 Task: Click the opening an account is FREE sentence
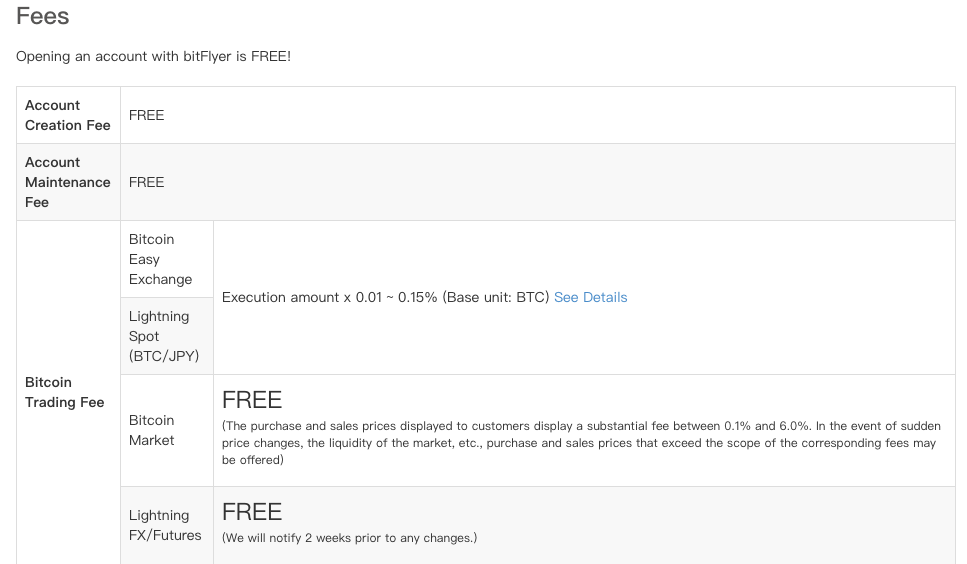pos(153,56)
